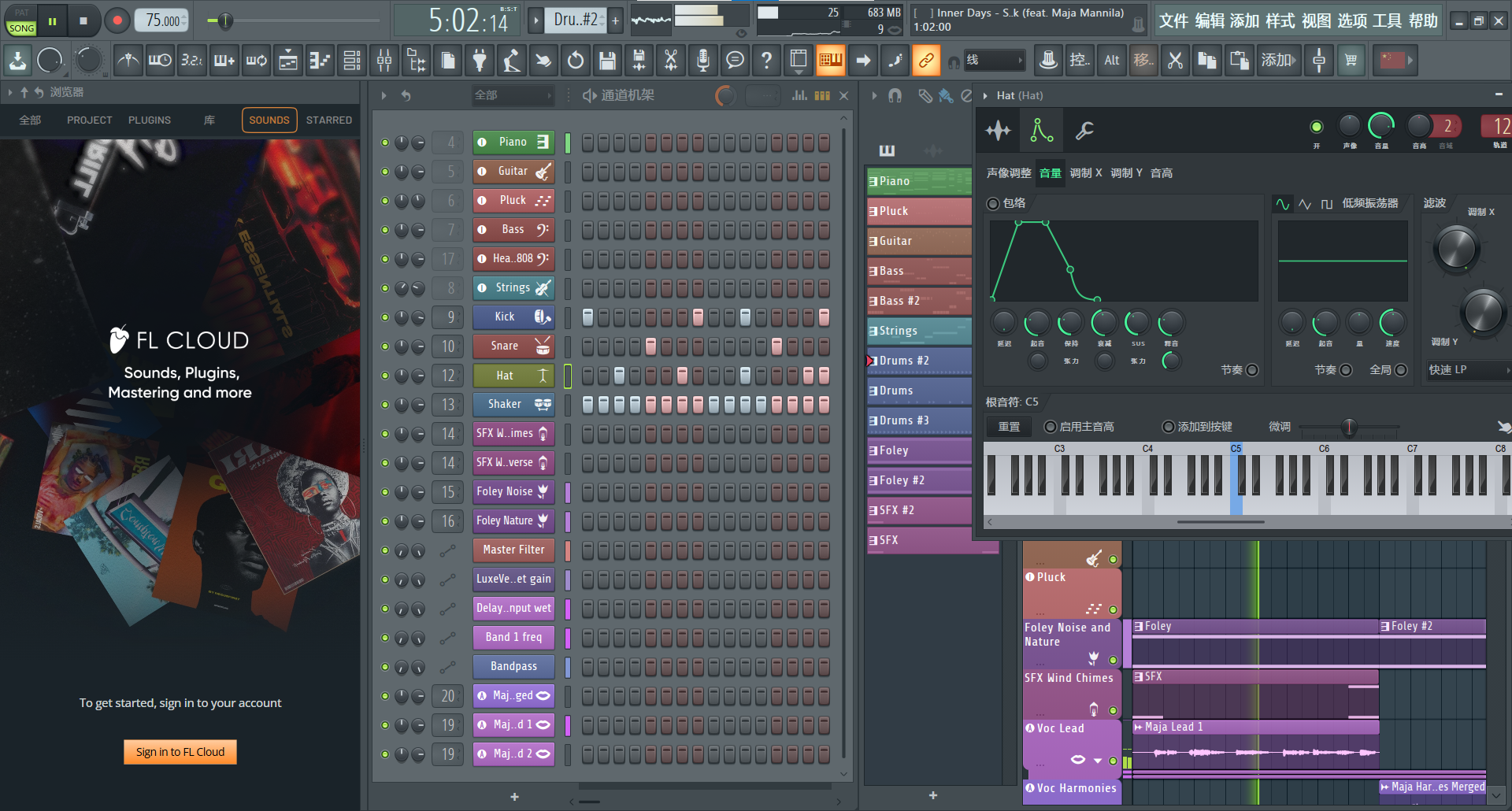Viewport: 1512px width, 811px height.
Task: Open the piano roll view icon
Action: tap(321, 61)
